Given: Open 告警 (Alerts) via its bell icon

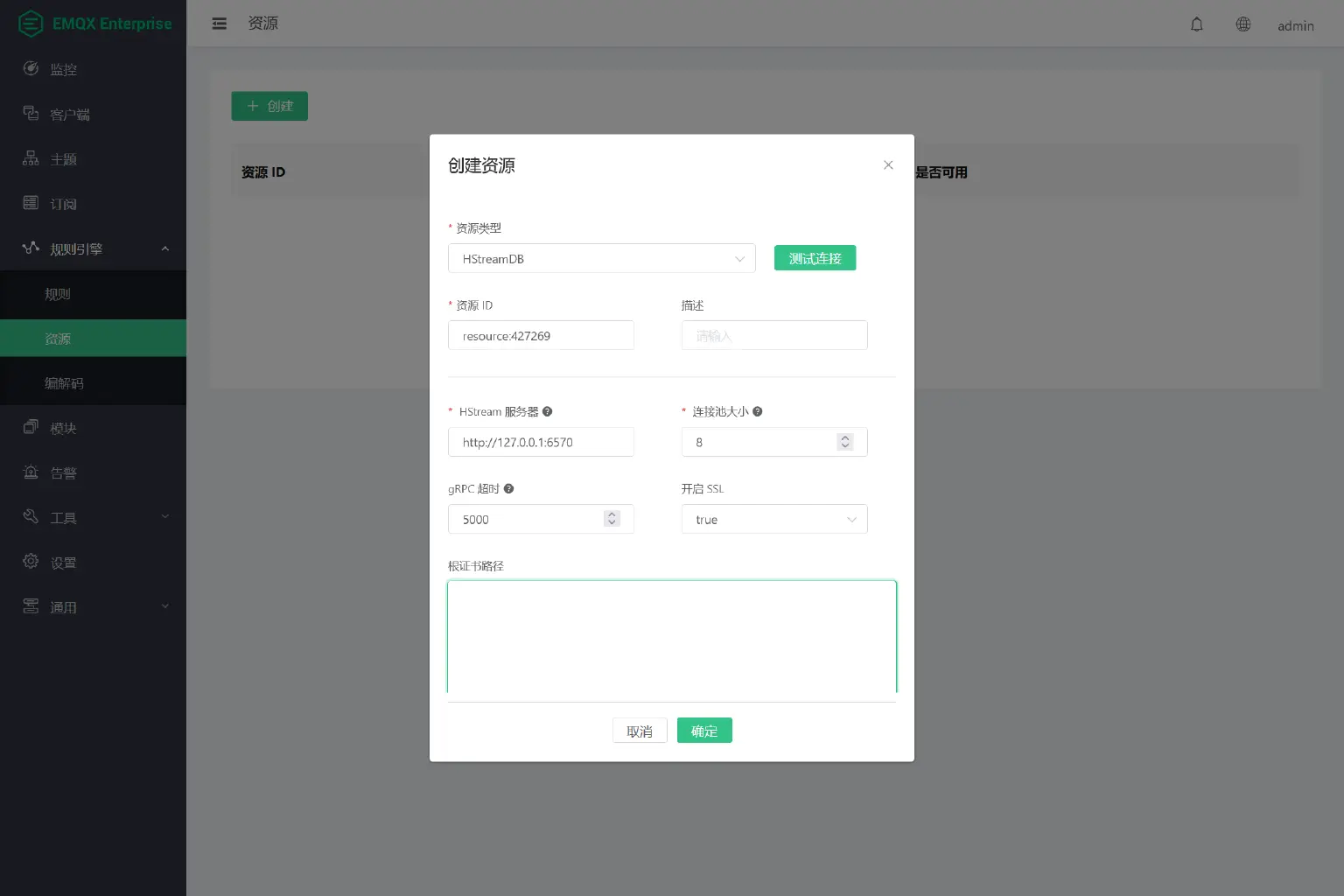Looking at the screenshot, I should coord(31,472).
